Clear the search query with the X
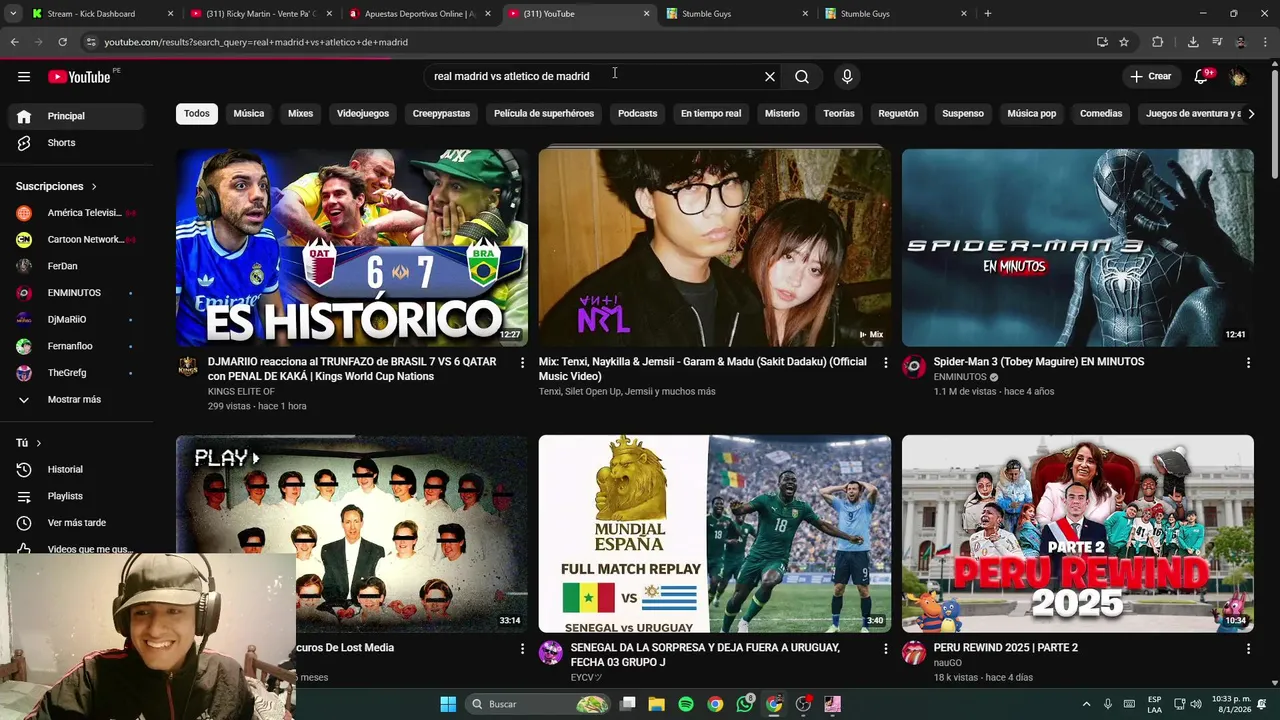Screen dimensions: 1280x720 (x=770, y=77)
